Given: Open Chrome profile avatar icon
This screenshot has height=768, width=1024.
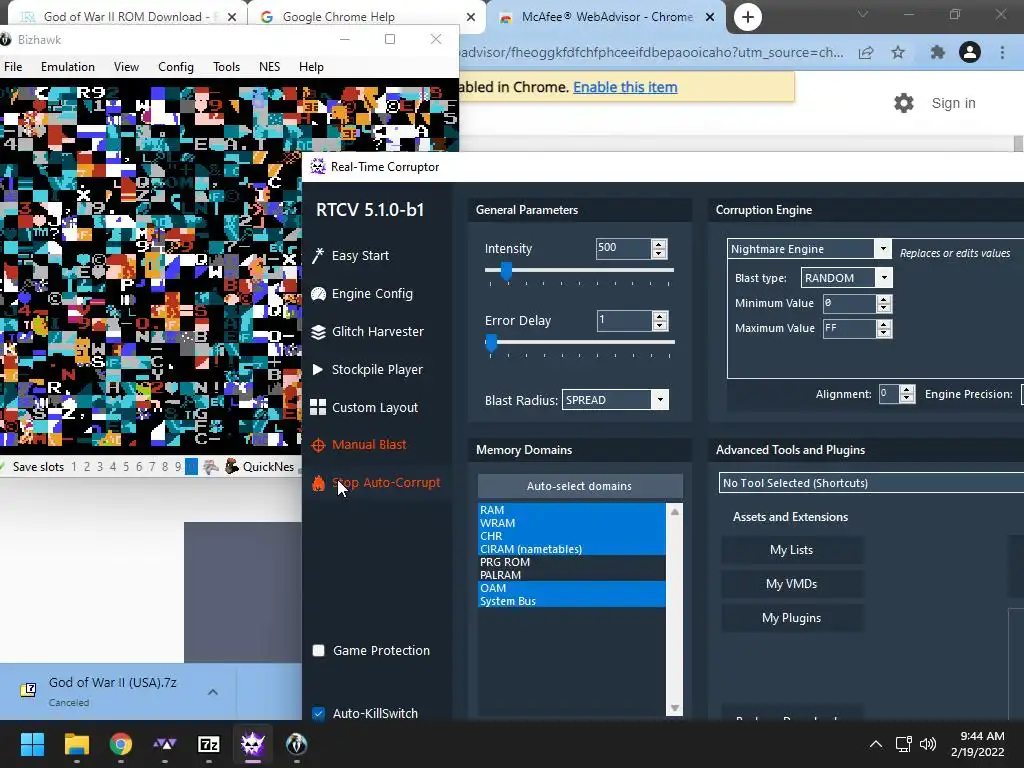Looking at the screenshot, I should pyautogui.click(x=970, y=52).
